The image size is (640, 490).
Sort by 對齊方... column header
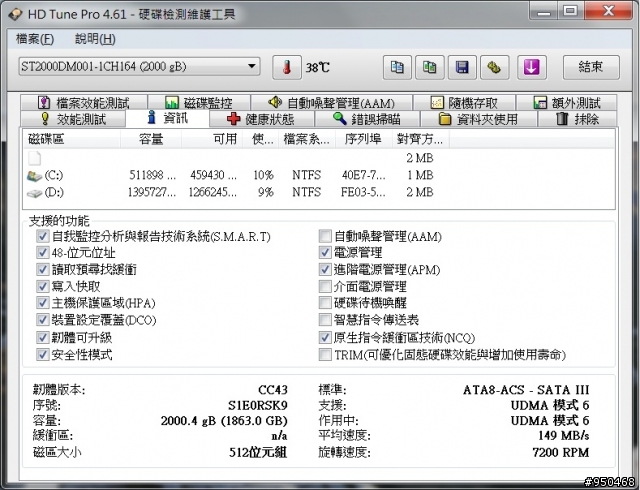pos(421,139)
